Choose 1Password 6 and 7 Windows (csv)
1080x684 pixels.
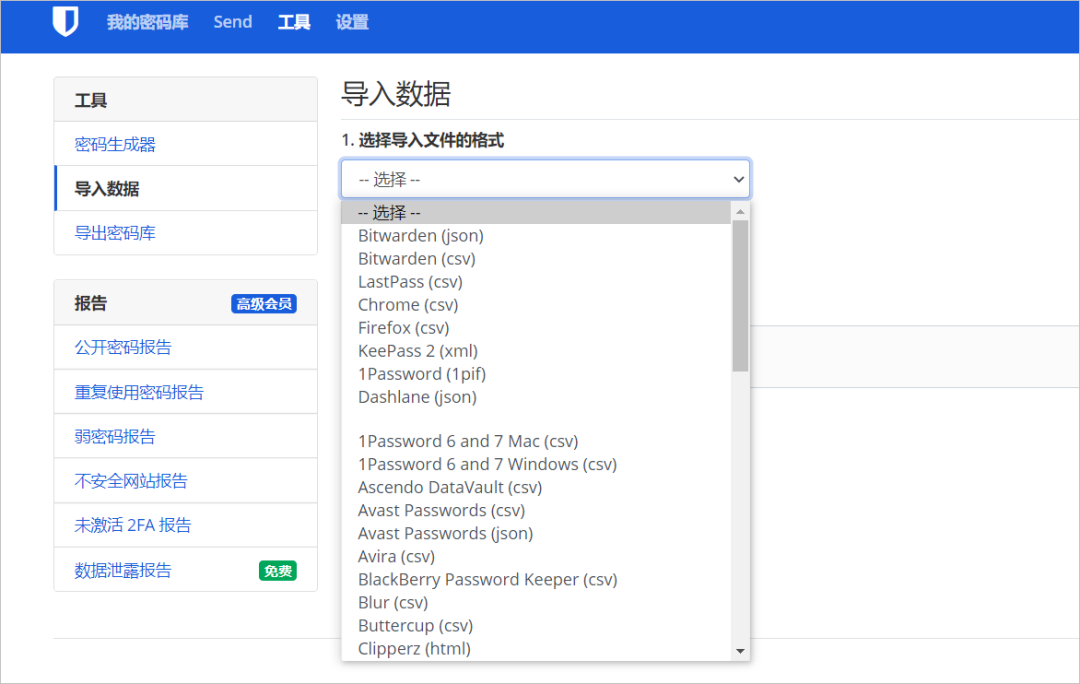point(536,464)
